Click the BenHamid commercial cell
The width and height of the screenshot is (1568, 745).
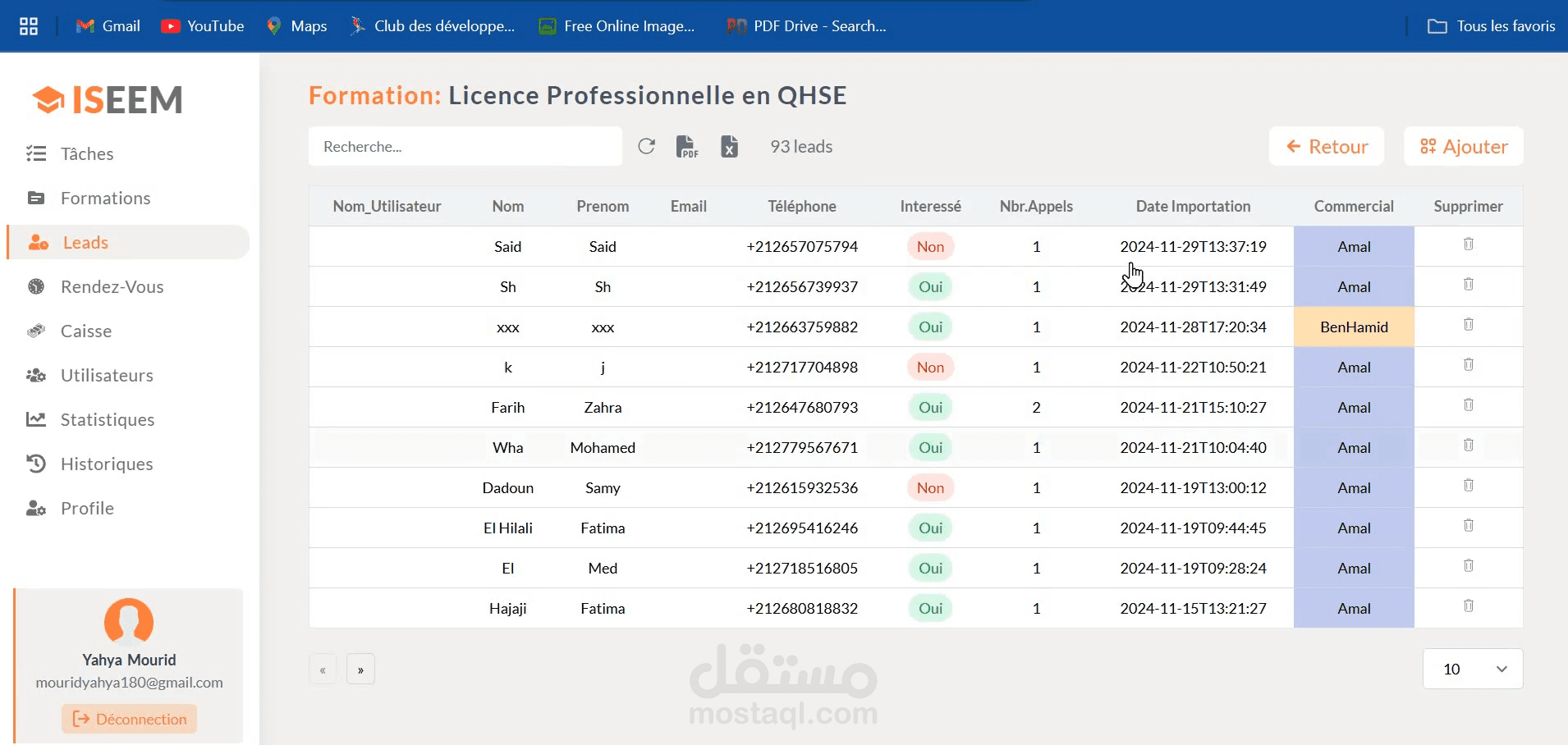coord(1354,327)
